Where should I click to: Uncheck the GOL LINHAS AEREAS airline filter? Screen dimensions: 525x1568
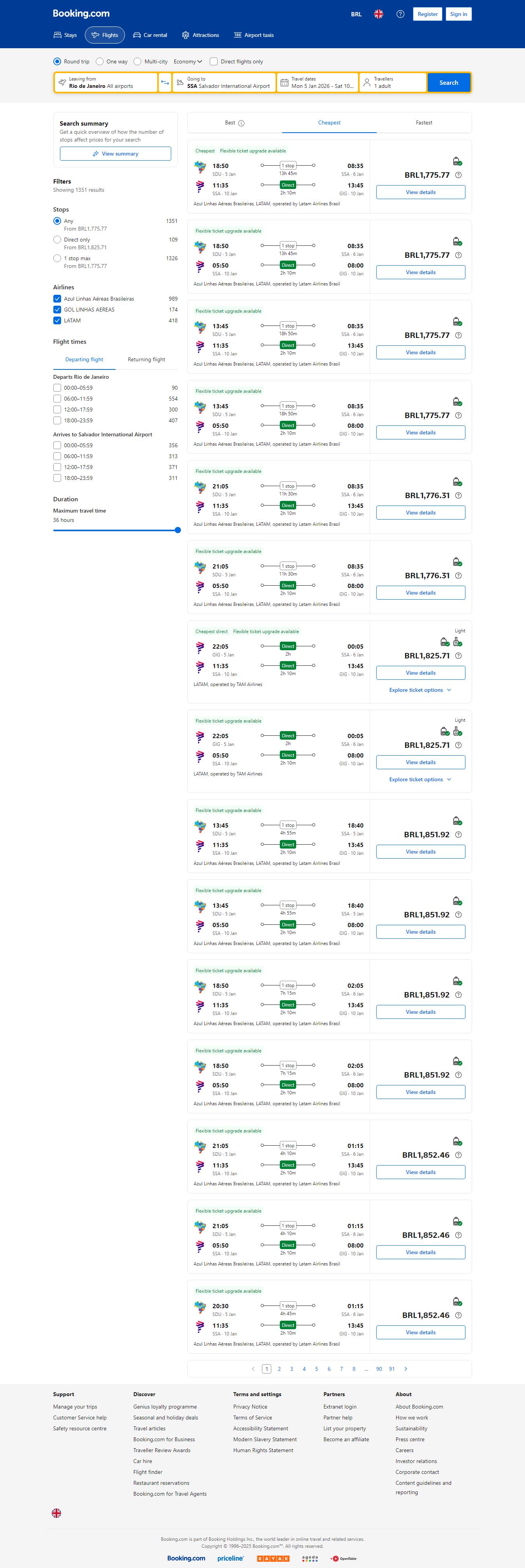pyautogui.click(x=57, y=310)
